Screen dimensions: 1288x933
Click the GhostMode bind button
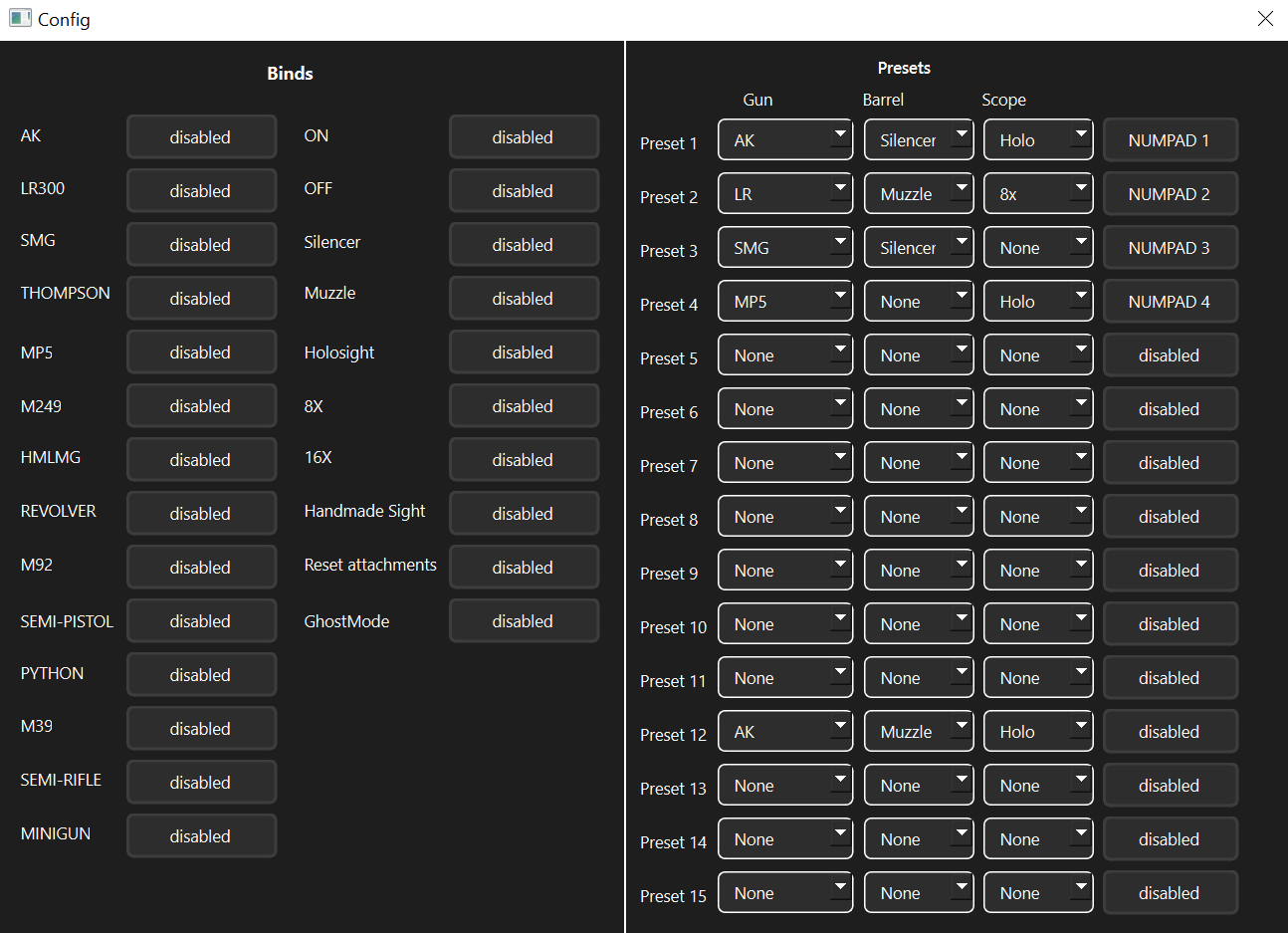(x=524, y=620)
